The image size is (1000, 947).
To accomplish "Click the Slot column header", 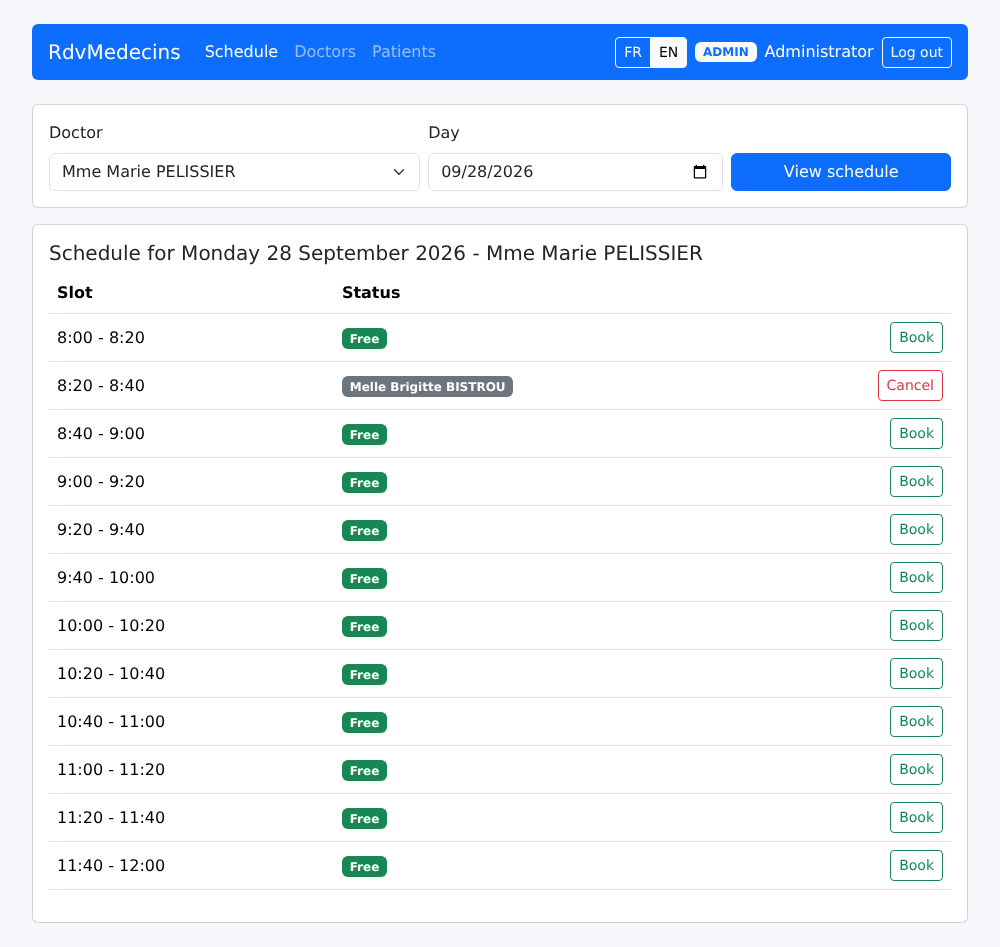I will tap(75, 293).
